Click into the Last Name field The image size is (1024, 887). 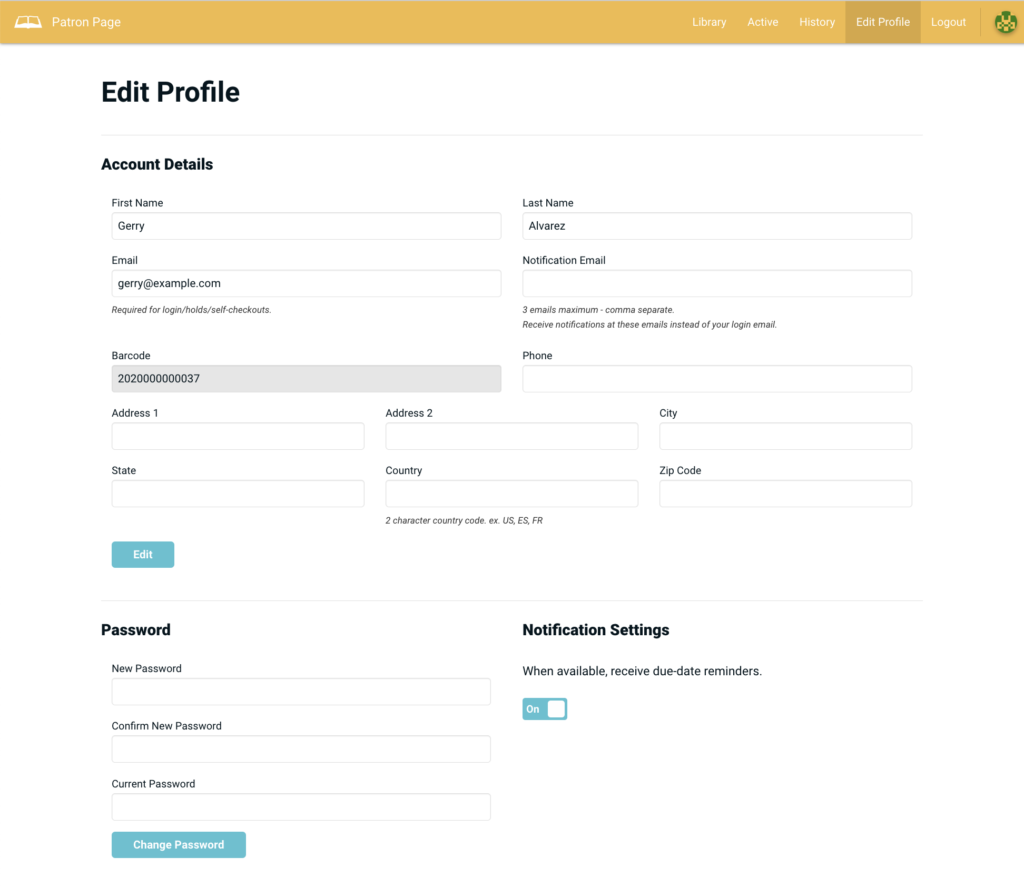click(x=717, y=226)
